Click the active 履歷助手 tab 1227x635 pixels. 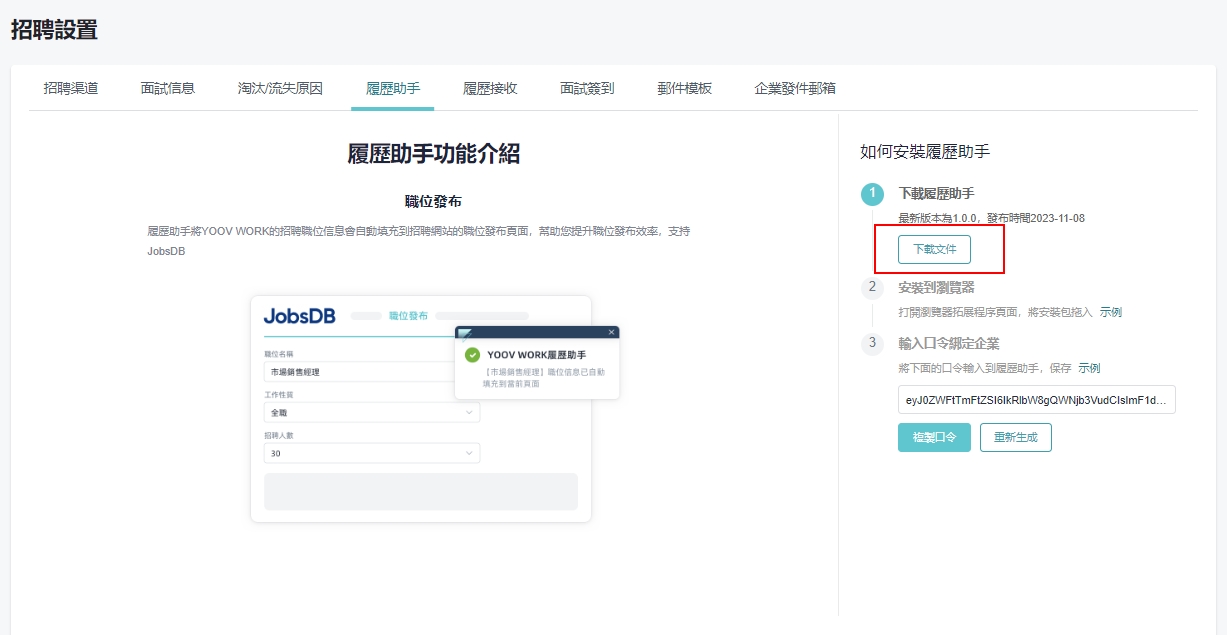(392, 88)
